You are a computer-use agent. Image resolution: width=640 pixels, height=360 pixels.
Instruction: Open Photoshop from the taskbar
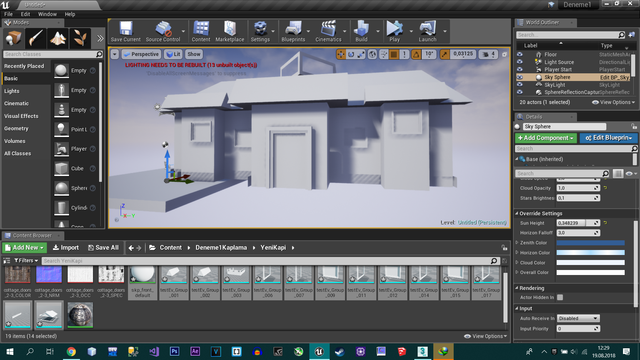pos(175,351)
